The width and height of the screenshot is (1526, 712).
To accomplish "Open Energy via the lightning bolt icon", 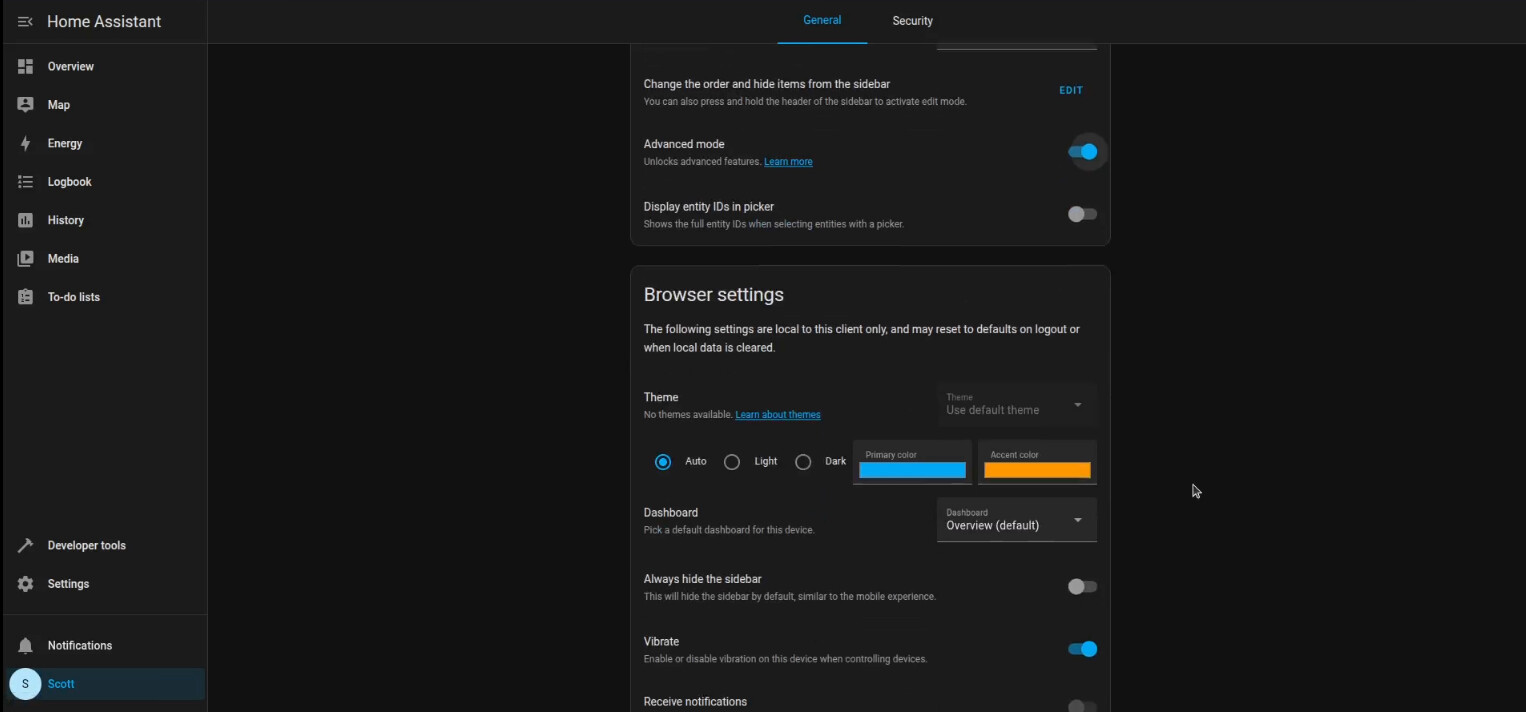I will click(x=26, y=143).
